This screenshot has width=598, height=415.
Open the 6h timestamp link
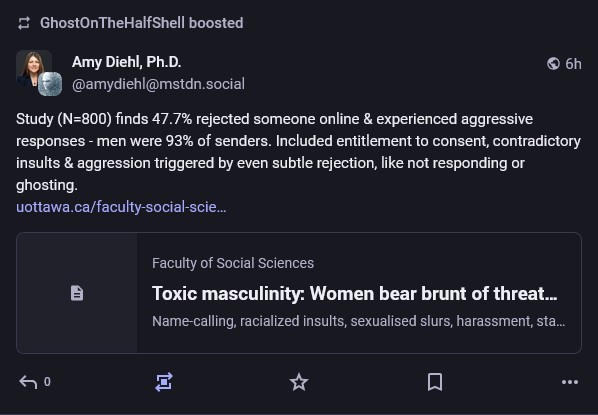click(x=573, y=64)
